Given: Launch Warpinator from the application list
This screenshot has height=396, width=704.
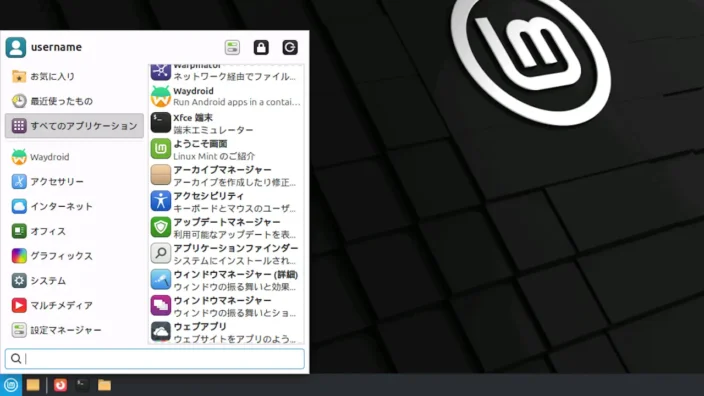Looking at the screenshot, I should pyautogui.click(x=226, y=72).
